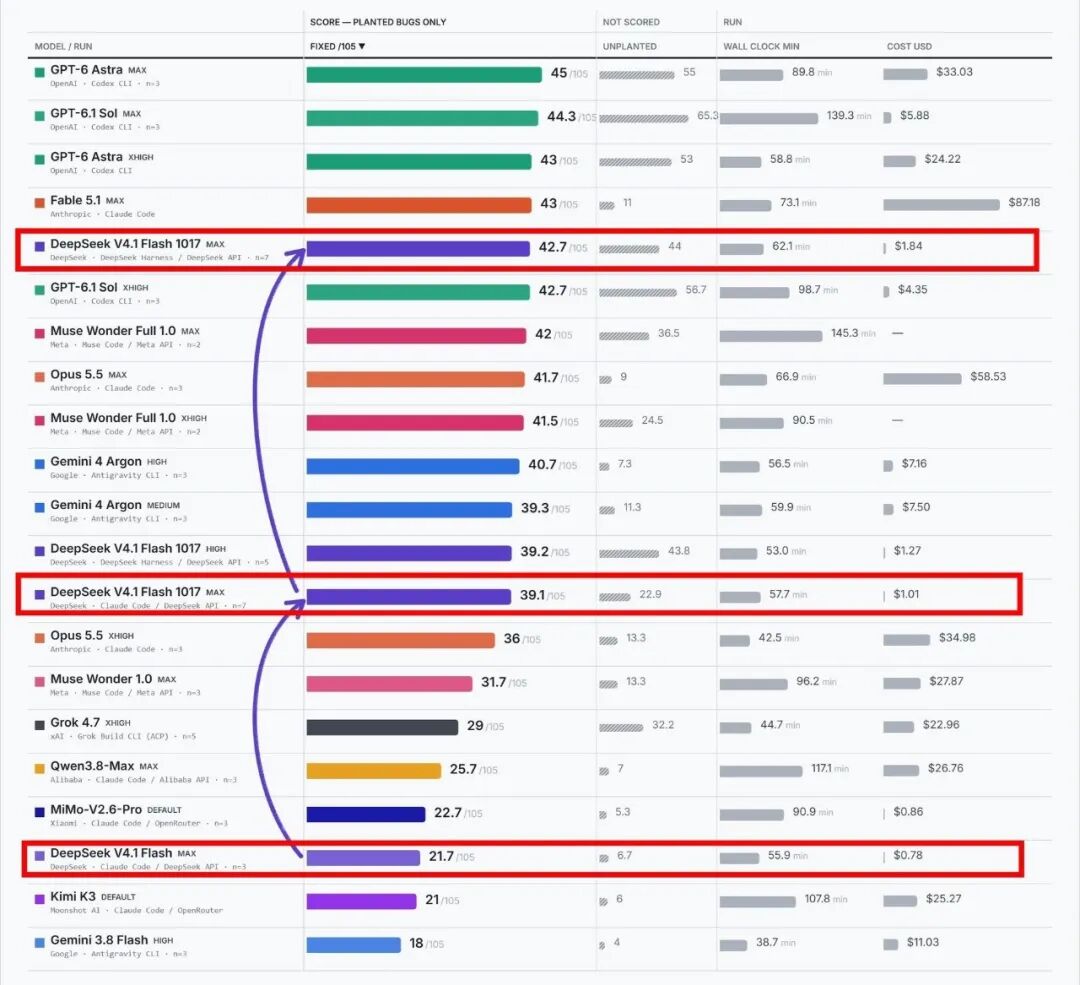Click the 18 score for Gemini 3.8 Flash

click(x=416, y=943)
